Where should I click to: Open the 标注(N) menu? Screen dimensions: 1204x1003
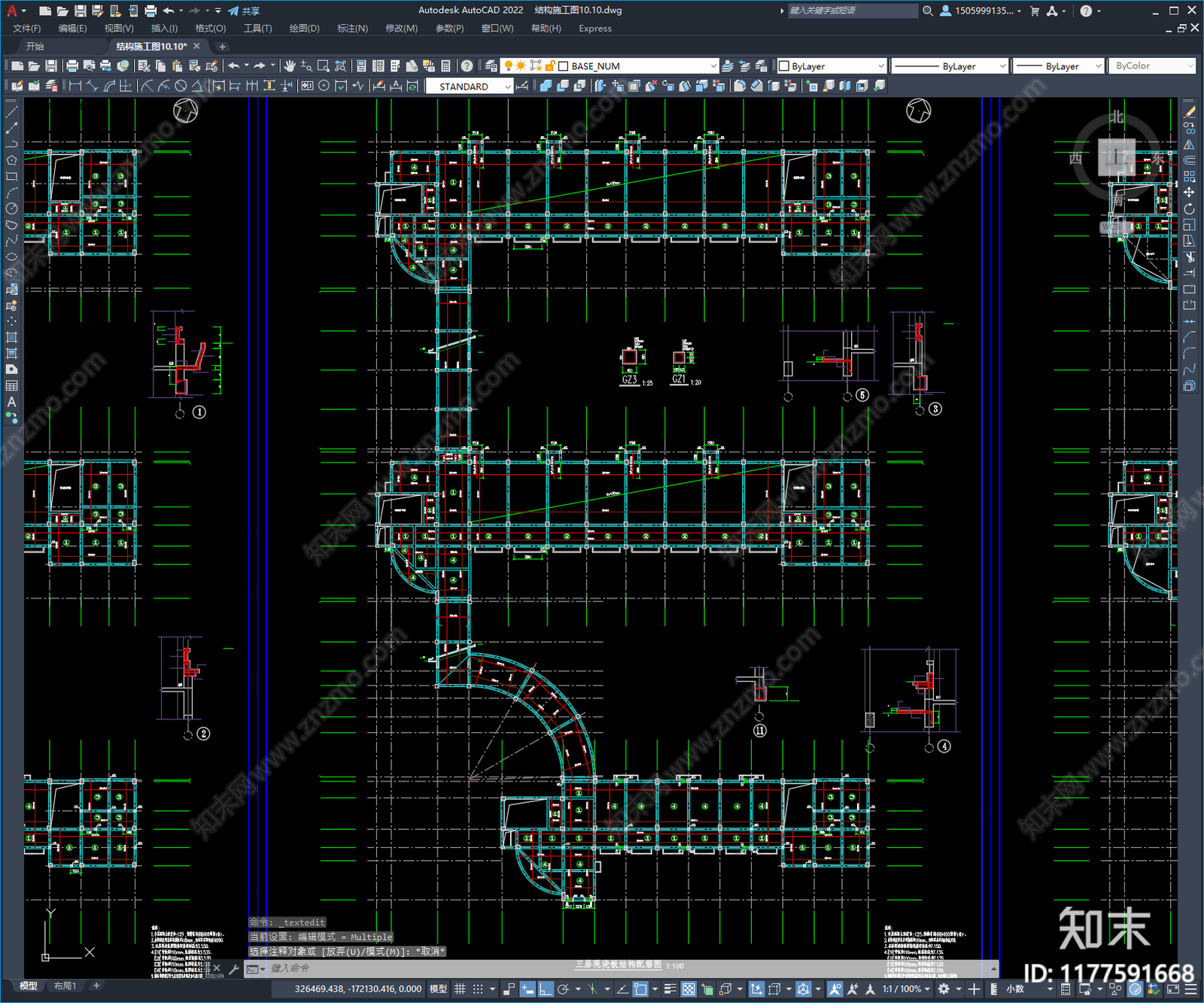tap(352, 29)
